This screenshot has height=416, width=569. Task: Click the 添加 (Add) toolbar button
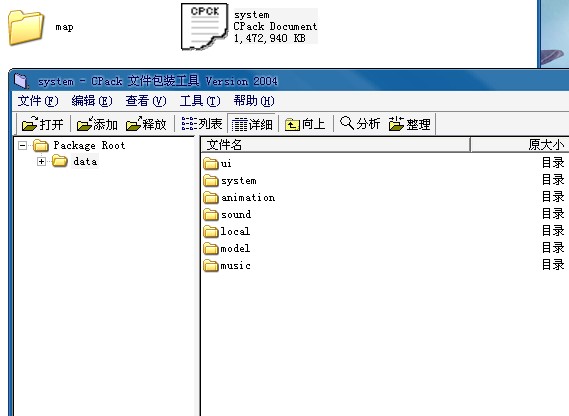coord(97,125)
